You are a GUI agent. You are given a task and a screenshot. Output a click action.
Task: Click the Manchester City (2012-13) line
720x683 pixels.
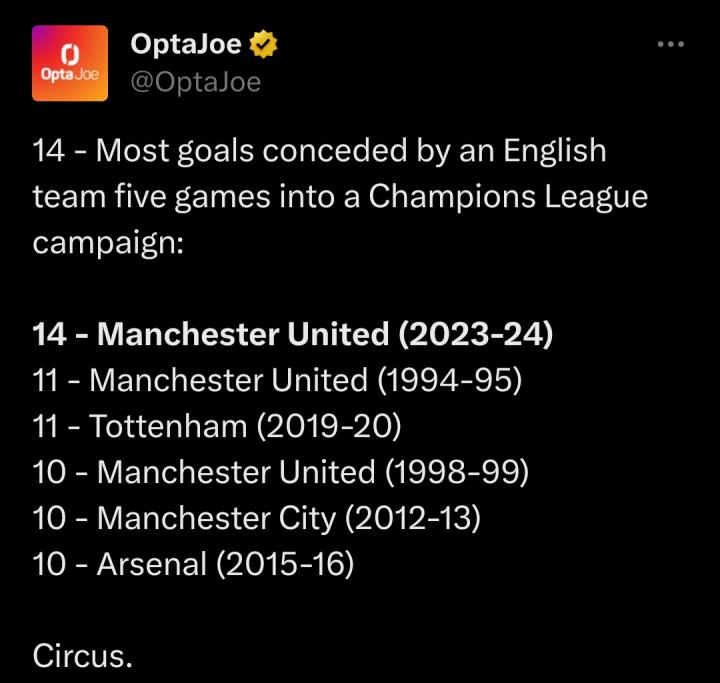(x=257, y=519)
